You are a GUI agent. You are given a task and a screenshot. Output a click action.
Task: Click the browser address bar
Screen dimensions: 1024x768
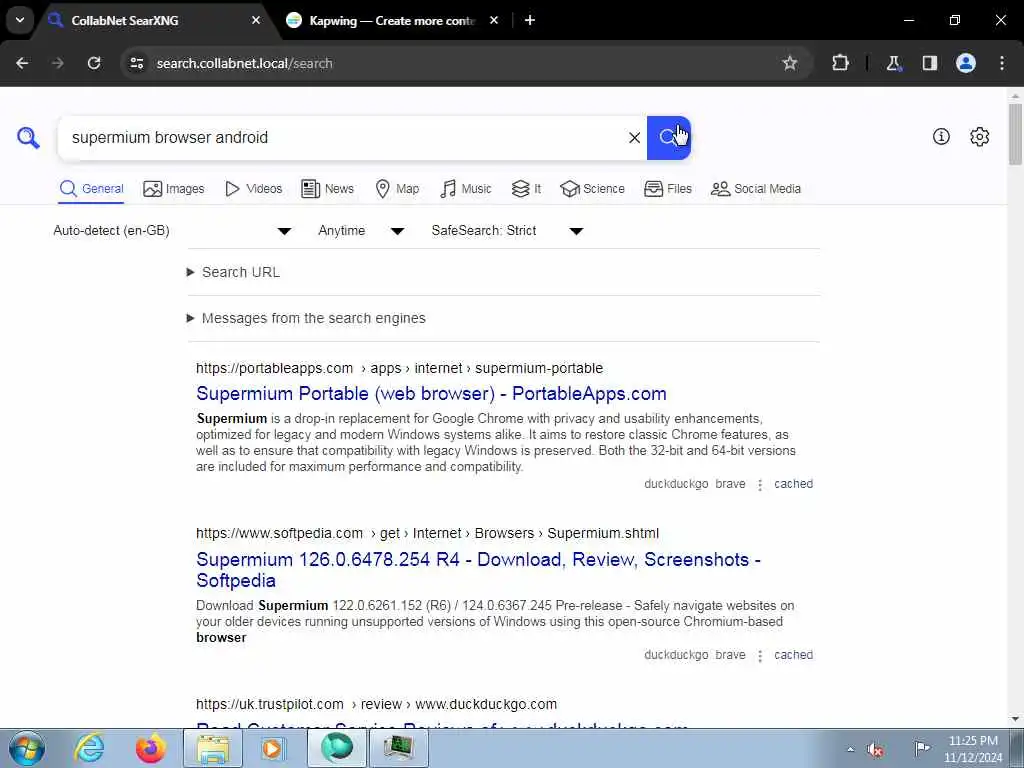(x=457, y=63)
